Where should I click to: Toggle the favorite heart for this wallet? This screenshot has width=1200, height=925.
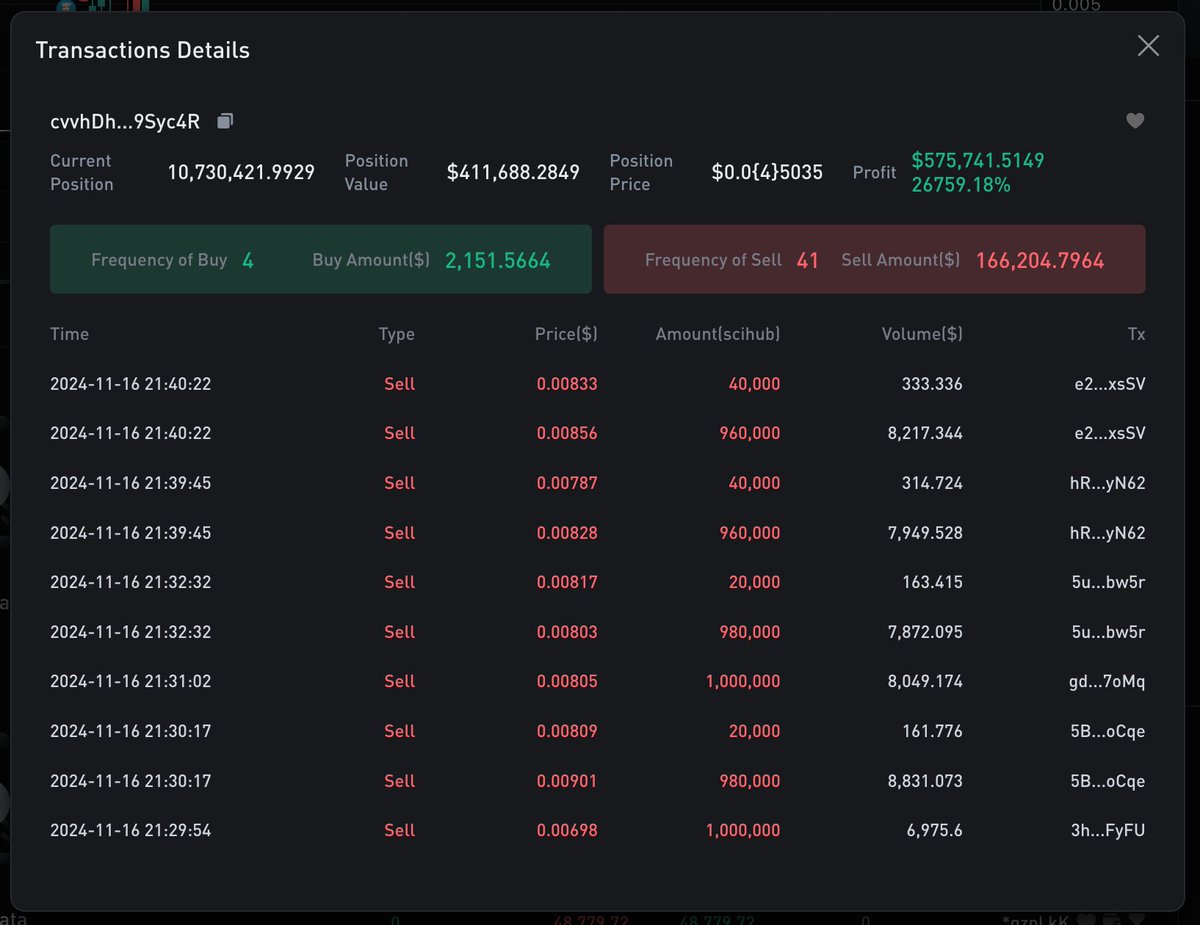tap(1135, 120)
